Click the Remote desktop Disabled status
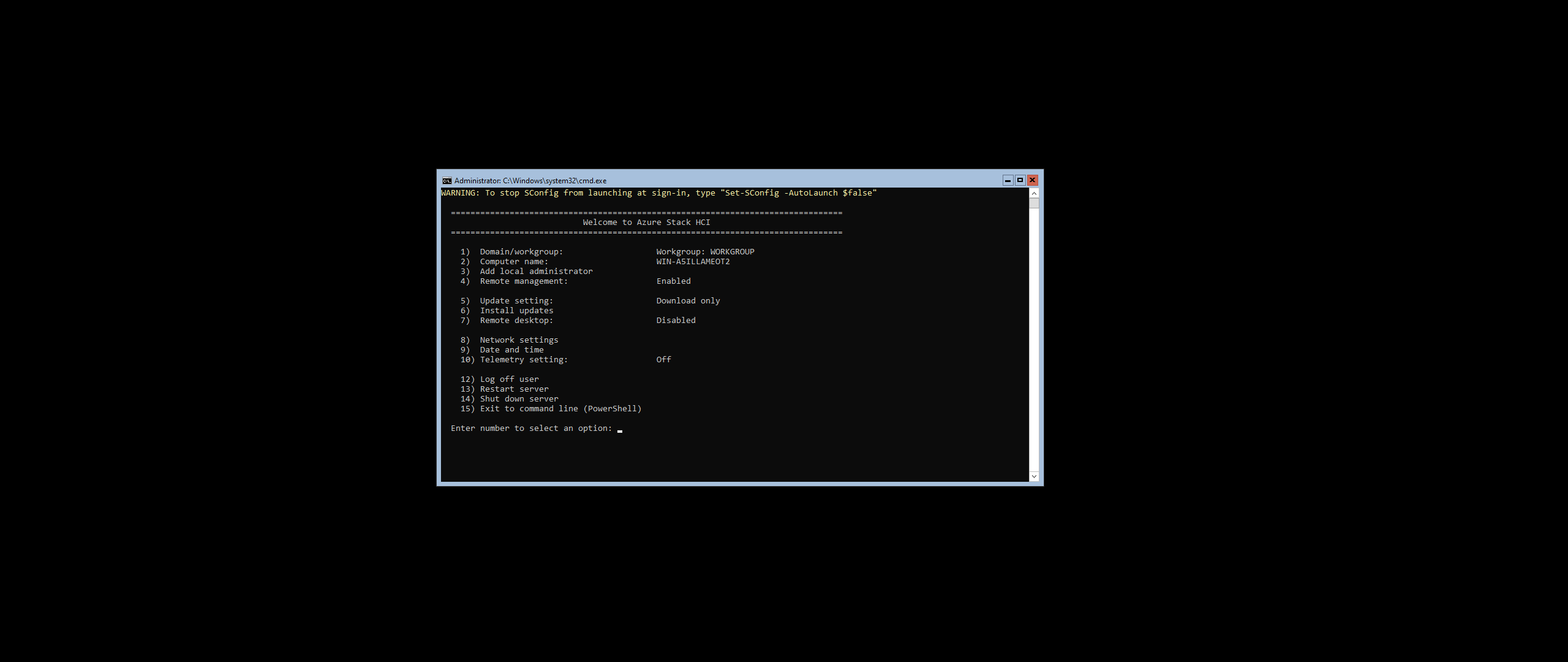Viewport: 1568px width, 662px height. 676,321
